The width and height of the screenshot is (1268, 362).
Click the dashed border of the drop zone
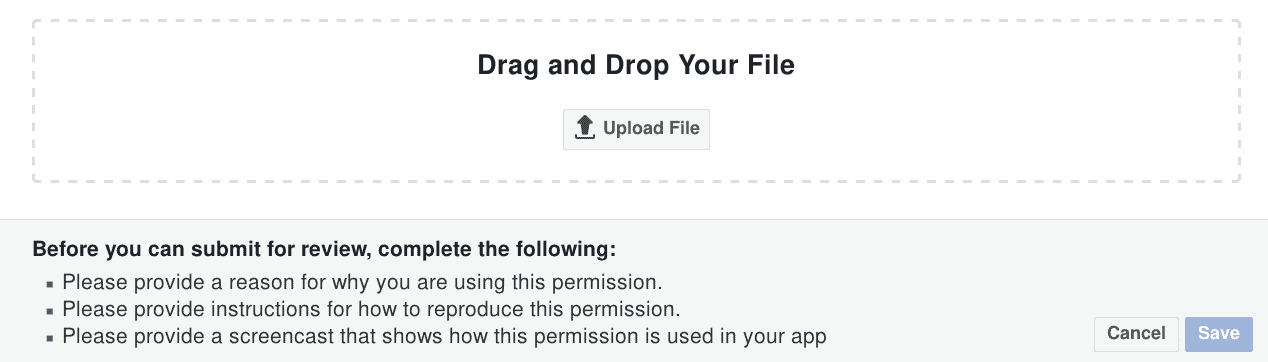pyautogui.click(x=636, y=19)
